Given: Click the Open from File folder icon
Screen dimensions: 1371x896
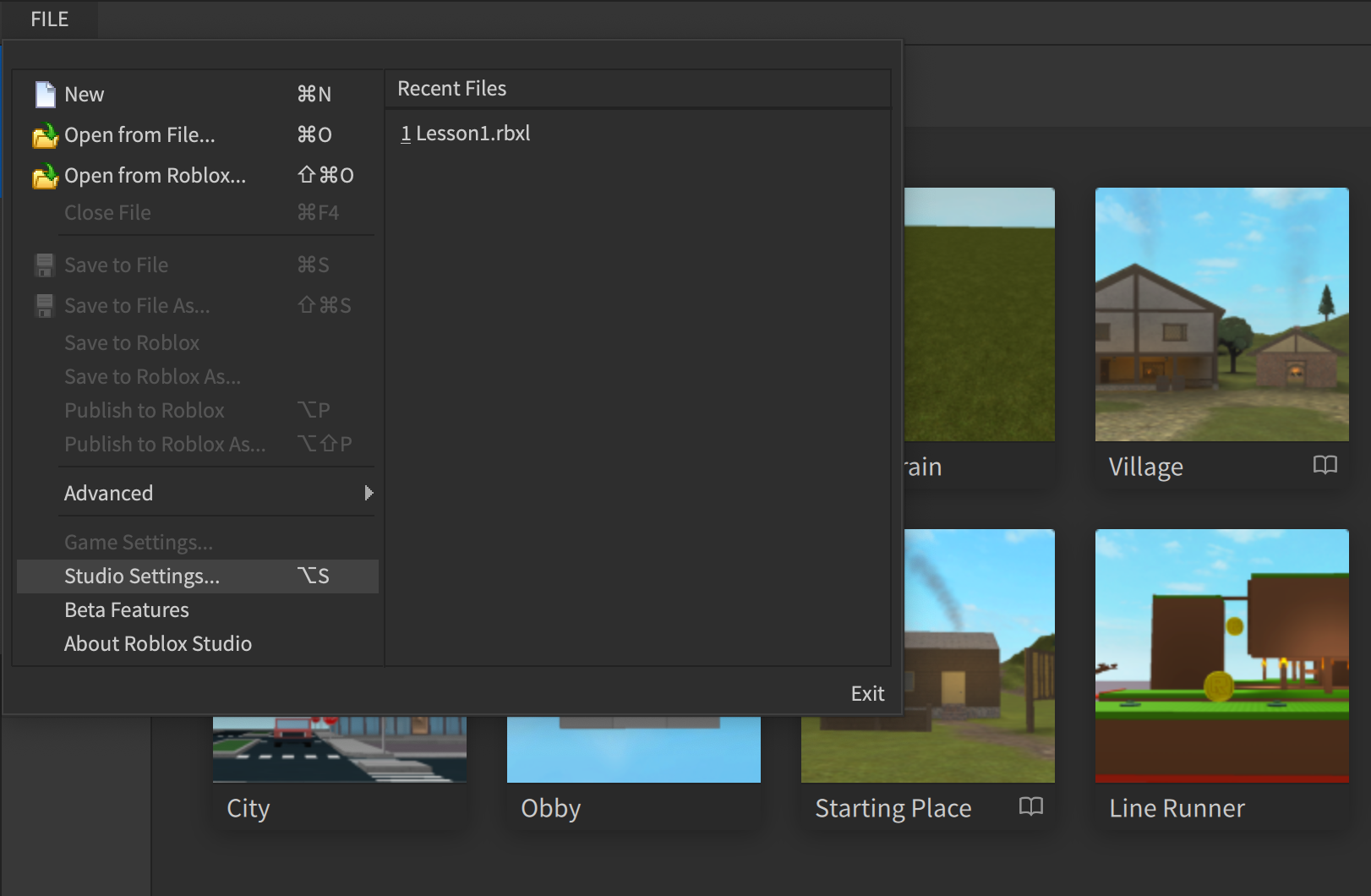Looking at the screenshot, I should (x=45, y=135).
